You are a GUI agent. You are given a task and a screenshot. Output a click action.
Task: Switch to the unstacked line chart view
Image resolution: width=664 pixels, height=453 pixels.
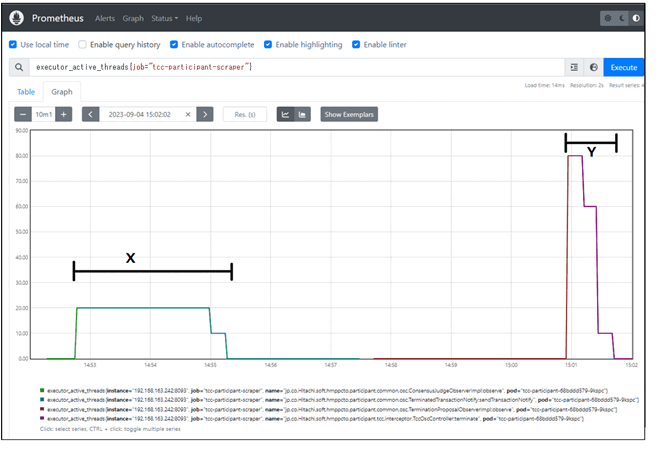285,115
